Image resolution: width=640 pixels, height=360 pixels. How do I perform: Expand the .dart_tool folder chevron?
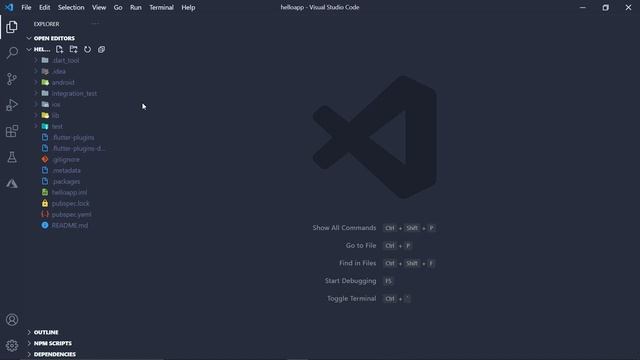[36, 60]
